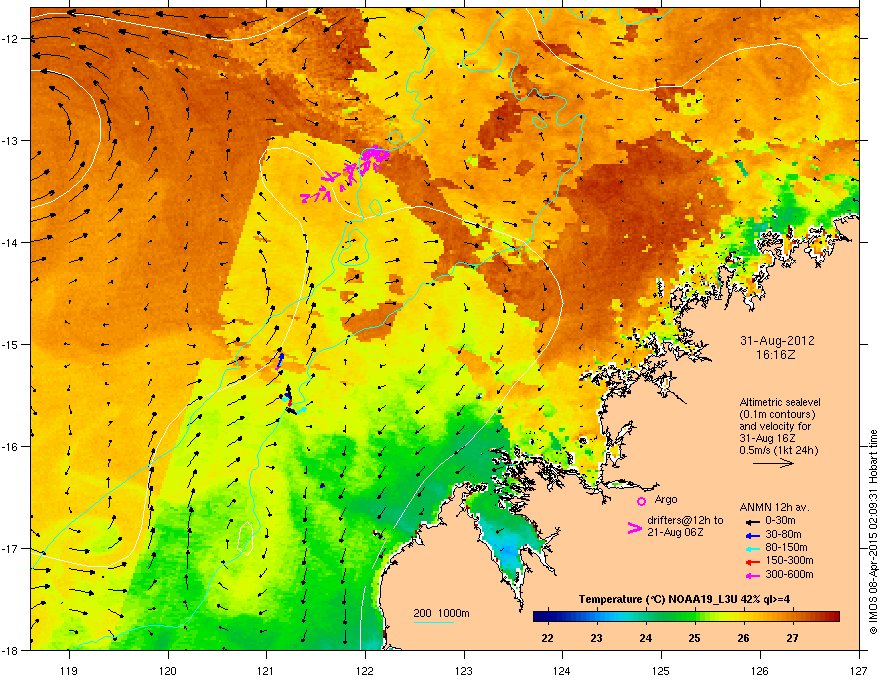Click the cyan 80-150m legend arrow
The image size is (880, 680).
[755, 548]
